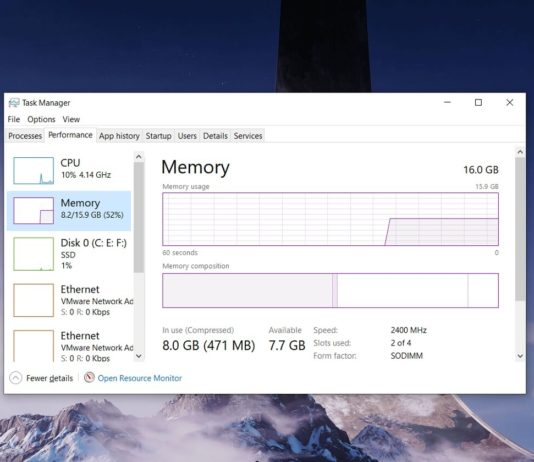Click the details pane scrollbar thumb

(520, 229)
